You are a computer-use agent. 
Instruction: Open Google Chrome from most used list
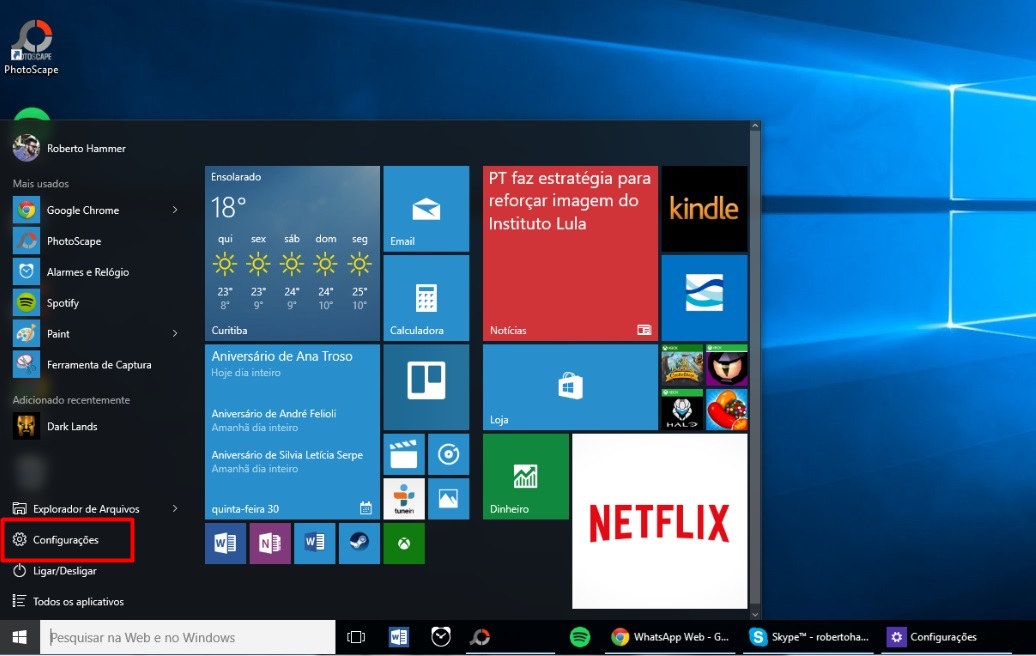pos(96,210)
